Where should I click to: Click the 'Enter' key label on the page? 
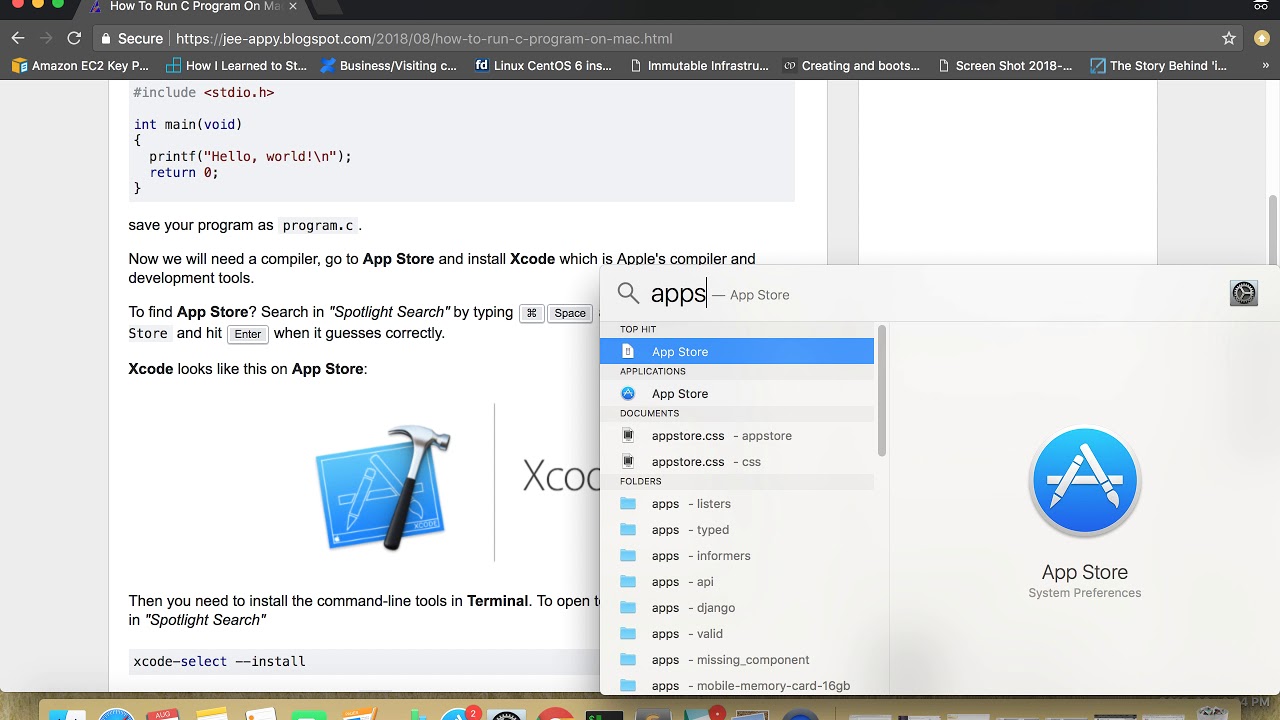248,334
